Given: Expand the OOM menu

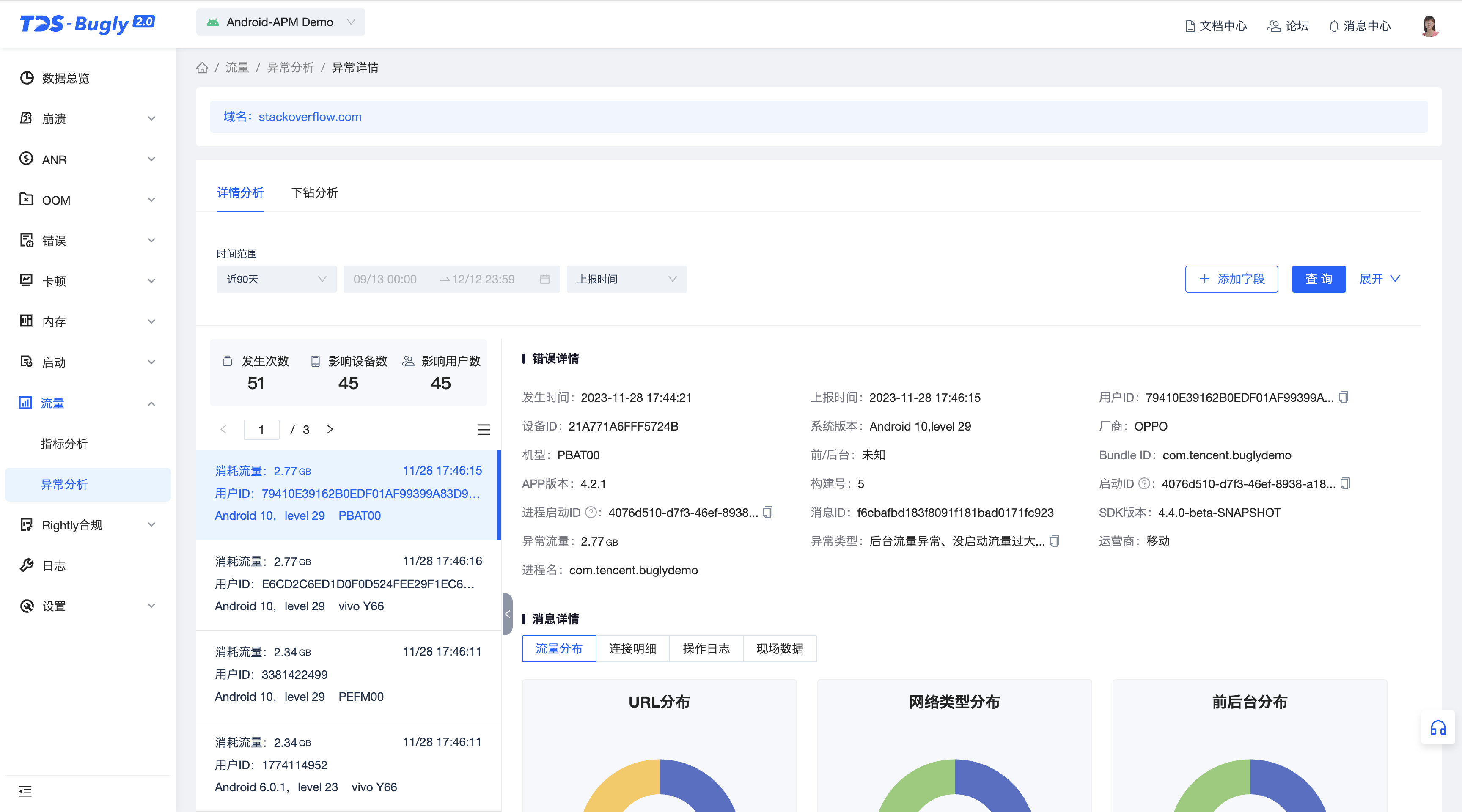Looking at the screenshot, I should [x=88, y=200].
